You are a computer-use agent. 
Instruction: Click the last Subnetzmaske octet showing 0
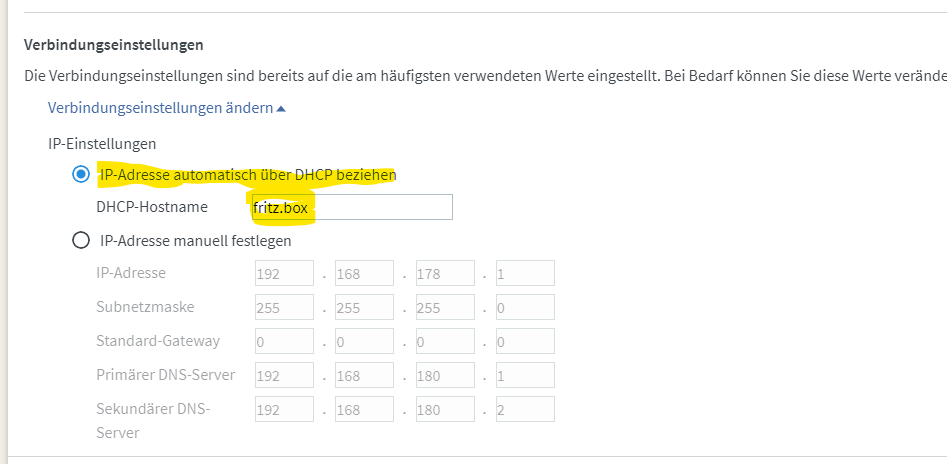[524, 307]
